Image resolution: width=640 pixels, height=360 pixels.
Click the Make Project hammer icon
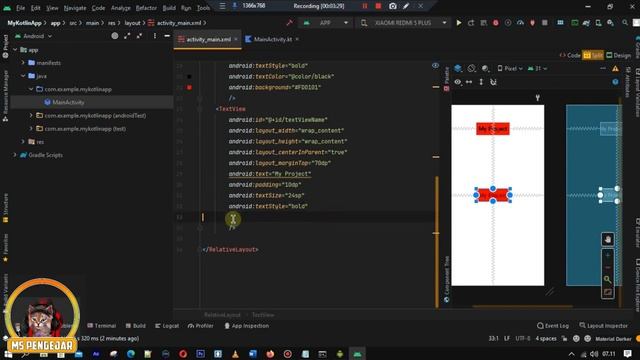click(289, 23)
